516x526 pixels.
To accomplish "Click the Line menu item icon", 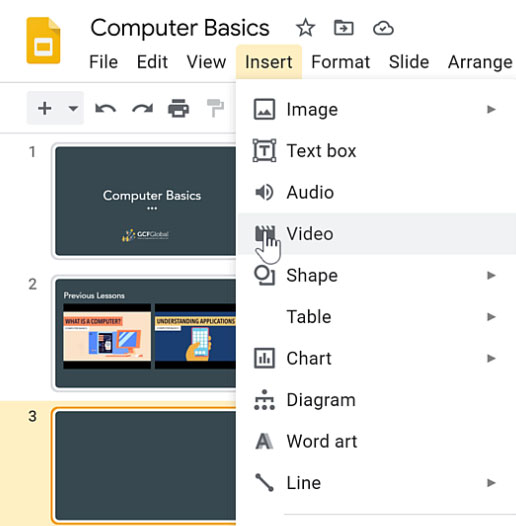I will (264, 483).
